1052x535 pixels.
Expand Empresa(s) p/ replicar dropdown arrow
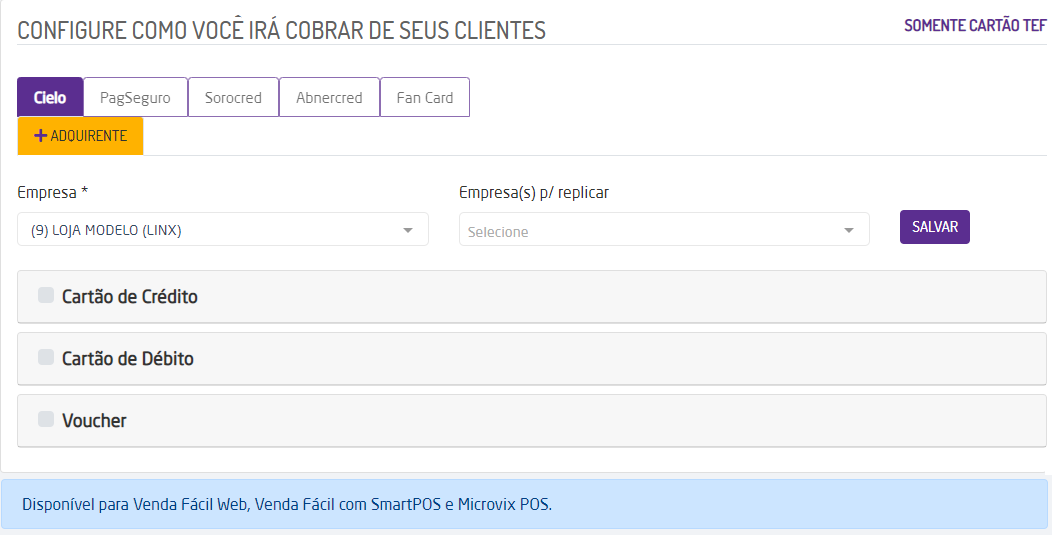point(849,230)
